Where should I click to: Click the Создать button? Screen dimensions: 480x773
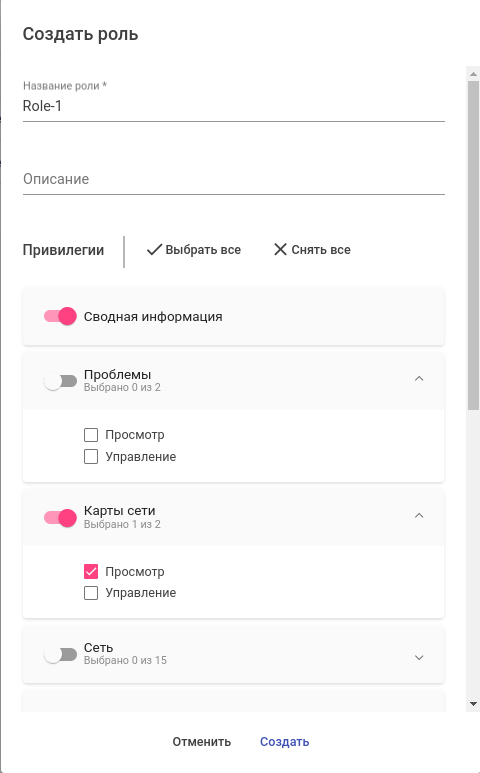284,741
